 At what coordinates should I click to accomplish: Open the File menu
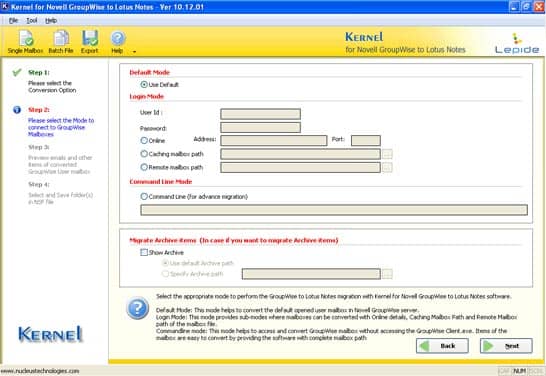pyautogui.click(x=13, y=21)
